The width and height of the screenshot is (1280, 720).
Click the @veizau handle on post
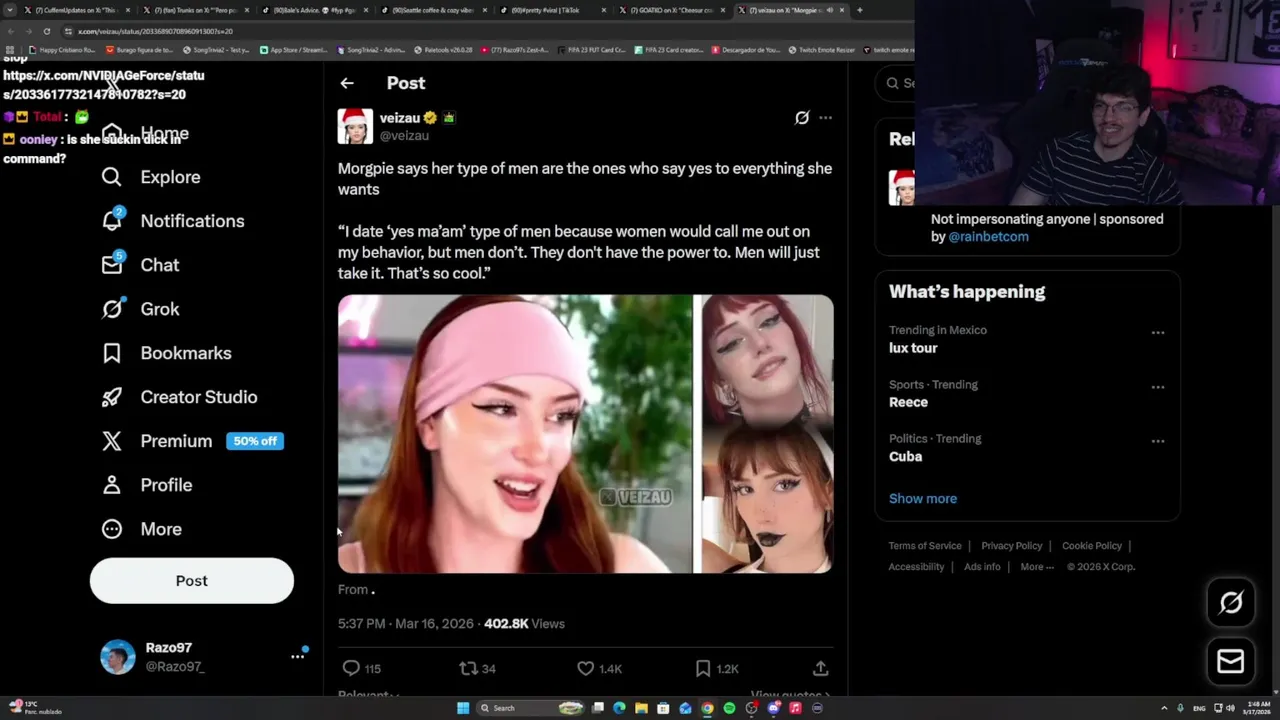pos(404,136)
